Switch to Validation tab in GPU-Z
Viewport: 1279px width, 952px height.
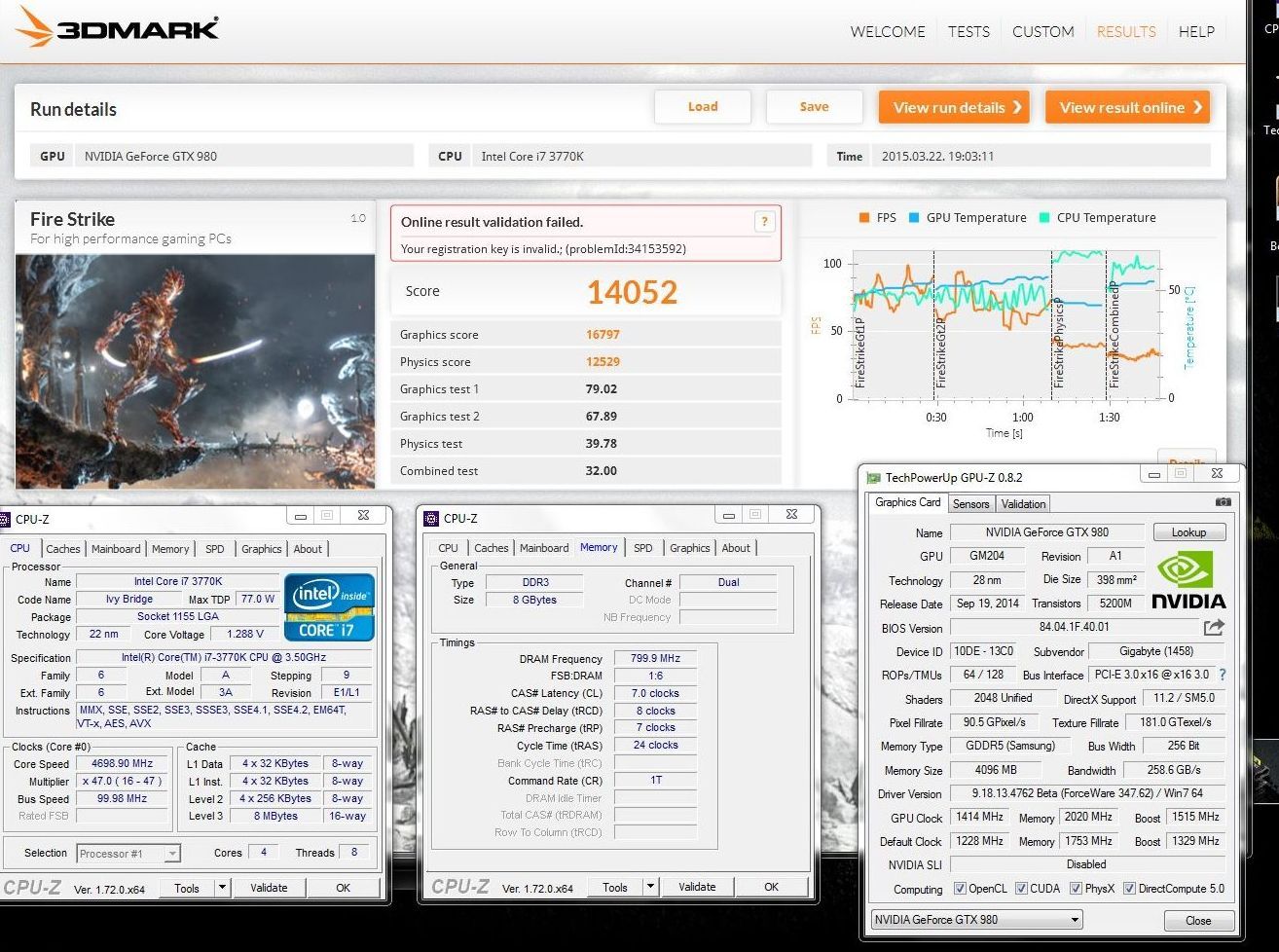(1023, 504)
